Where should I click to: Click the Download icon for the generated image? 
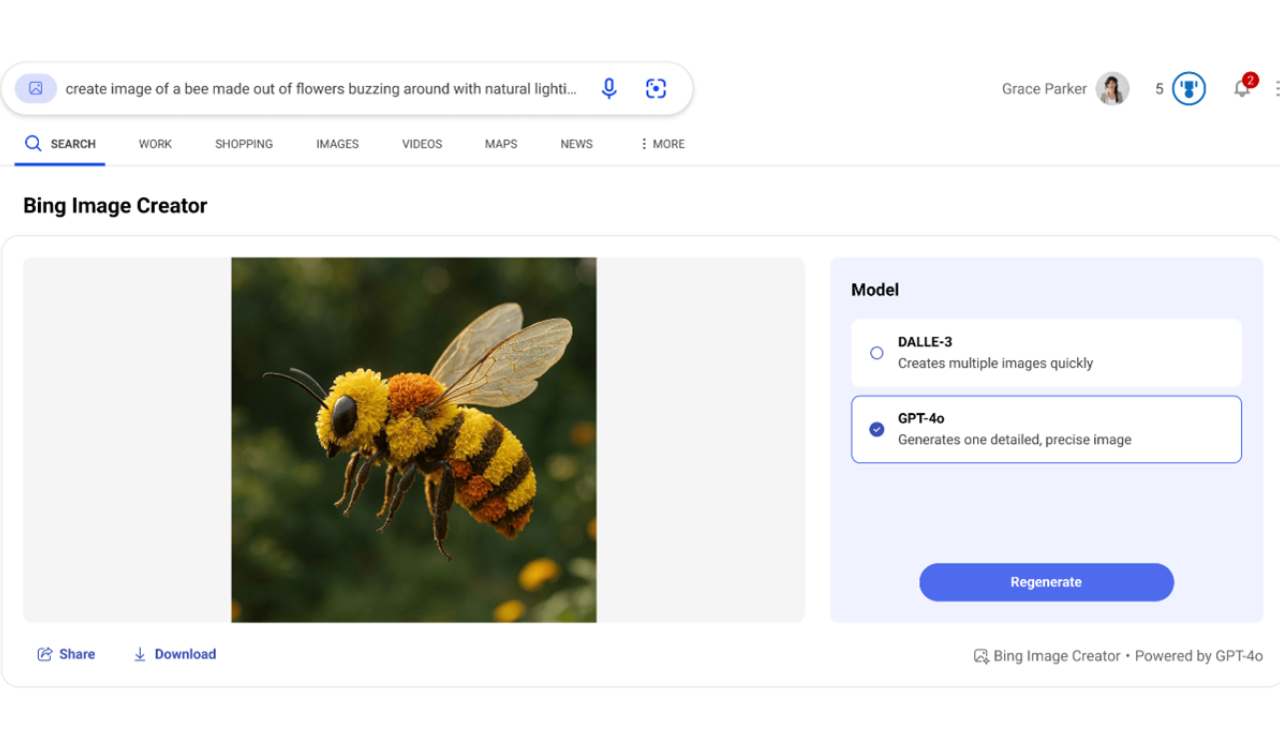click(x=139, y=653)
